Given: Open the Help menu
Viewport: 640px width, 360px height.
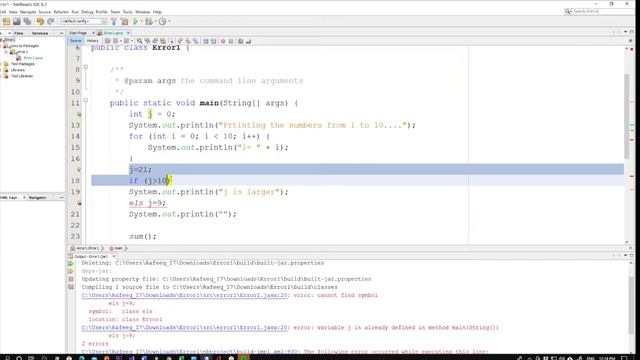Looking at the screenshot, I should click(157, 12).
